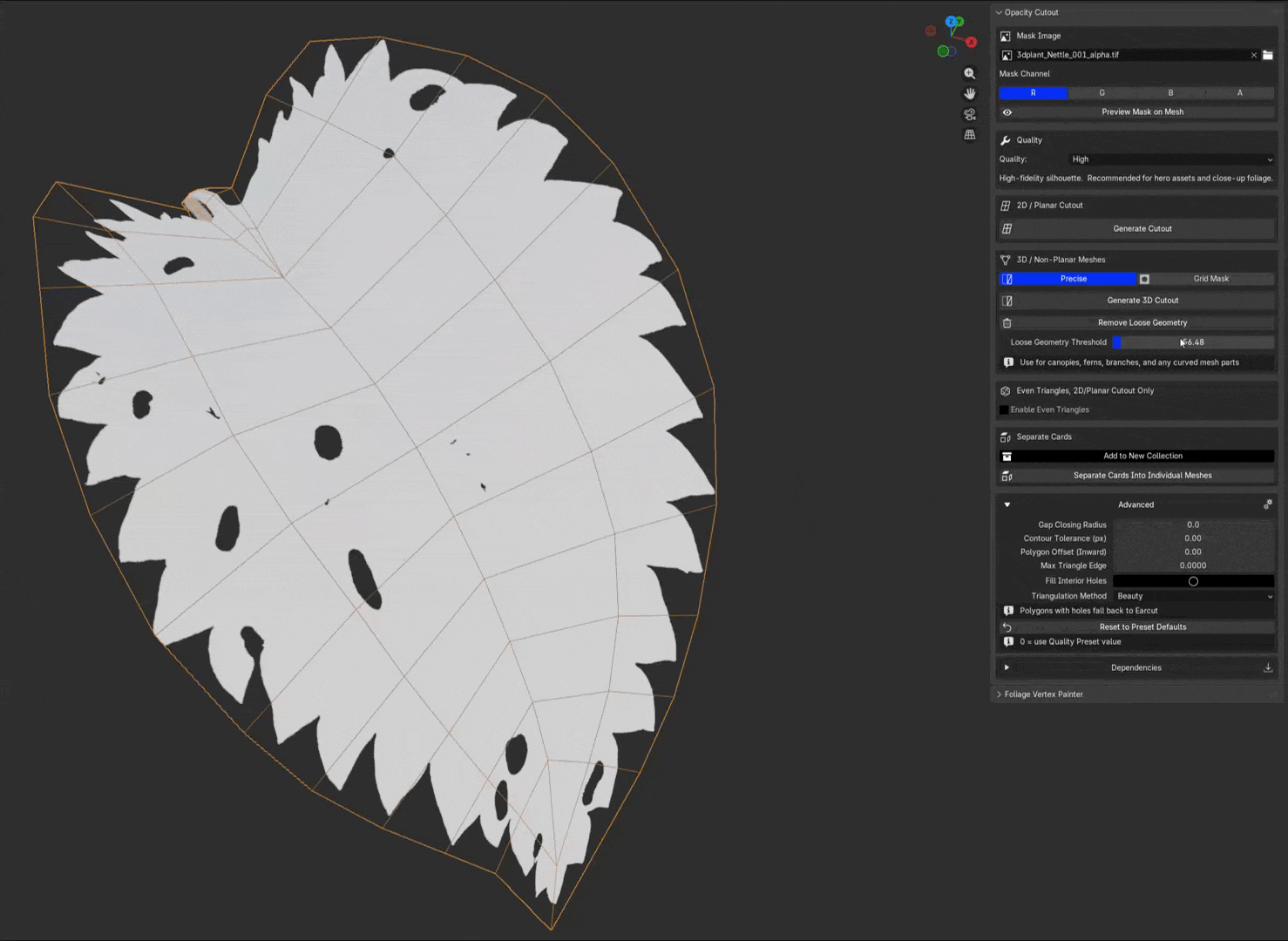Open the Quality dropdown set to High
Image resolution: width=1288 pixels, height=941 pixels.
1171,159
